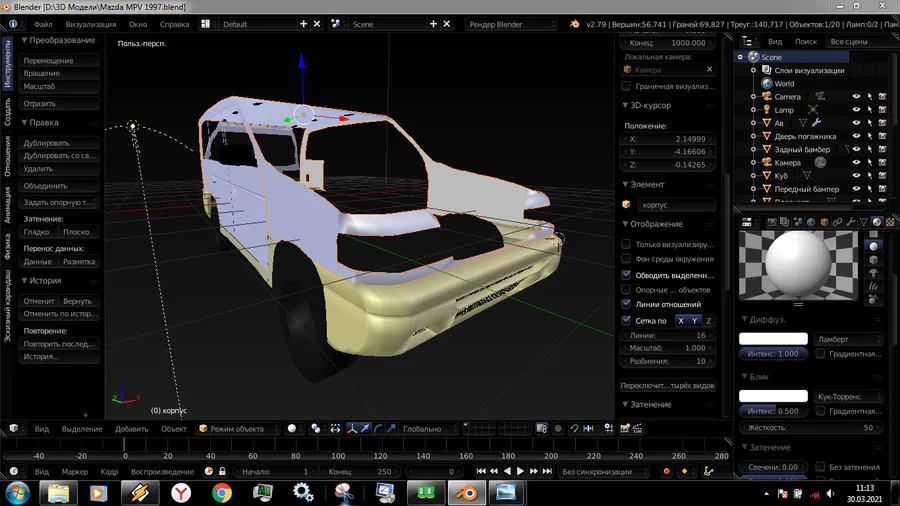Open the Texture properties tab icon
Image resolution: width=900 pixels, height=506 pixels.
pos(890,222)
